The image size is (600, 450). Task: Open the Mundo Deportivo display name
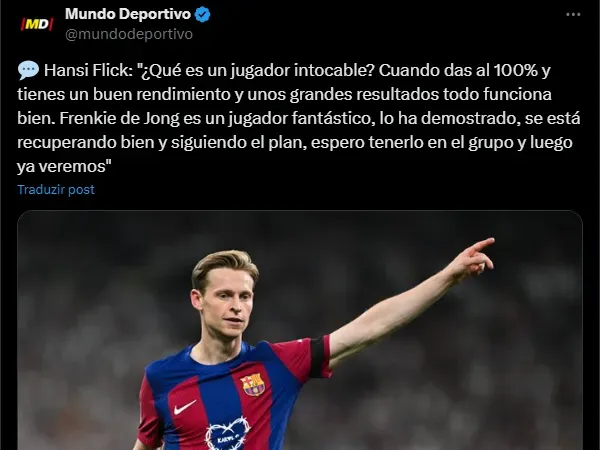128,14
